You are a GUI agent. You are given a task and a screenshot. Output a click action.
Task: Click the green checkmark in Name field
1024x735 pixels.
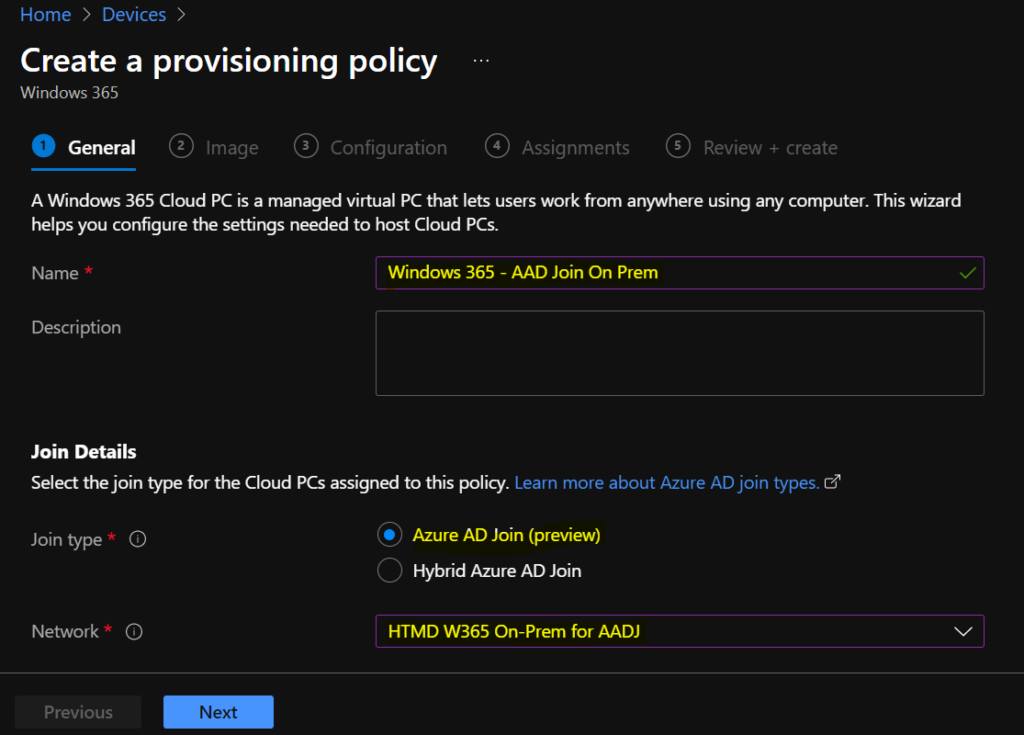pos(968,272)
